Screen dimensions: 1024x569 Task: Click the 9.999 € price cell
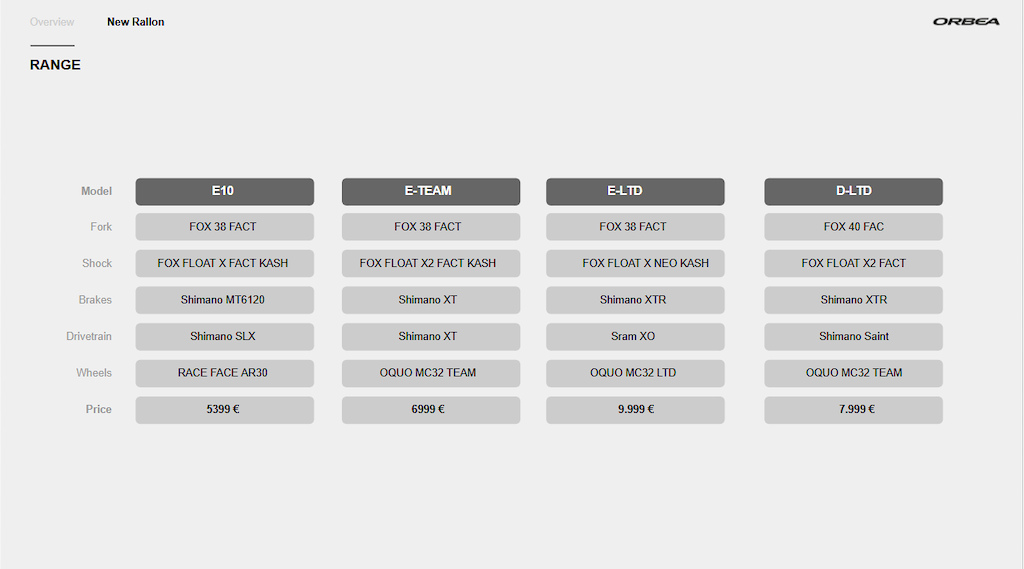pos(635,410)
